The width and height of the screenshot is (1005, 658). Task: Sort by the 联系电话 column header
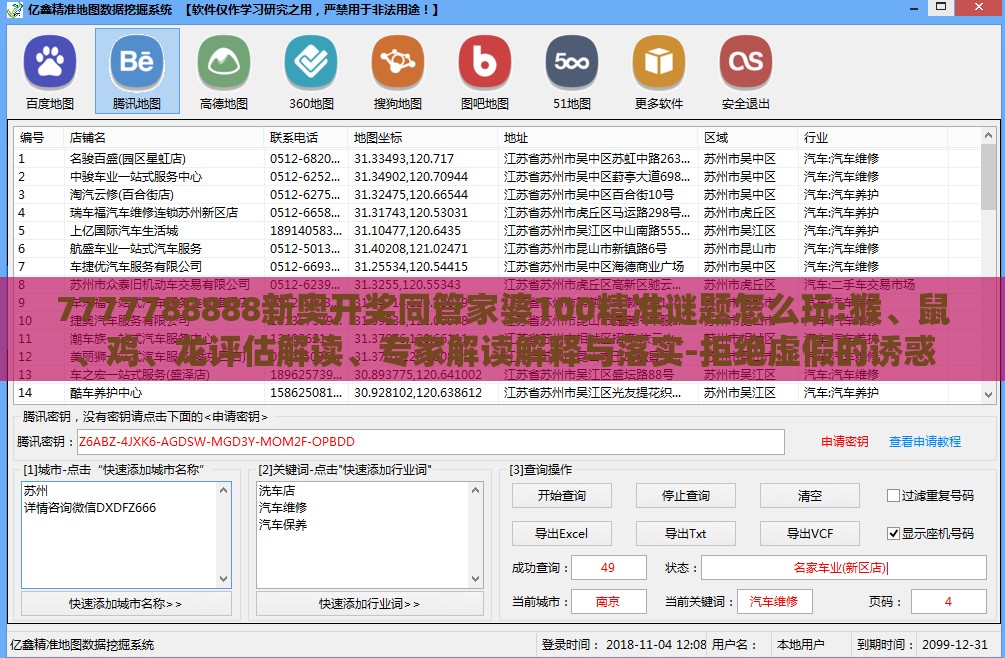306,137
